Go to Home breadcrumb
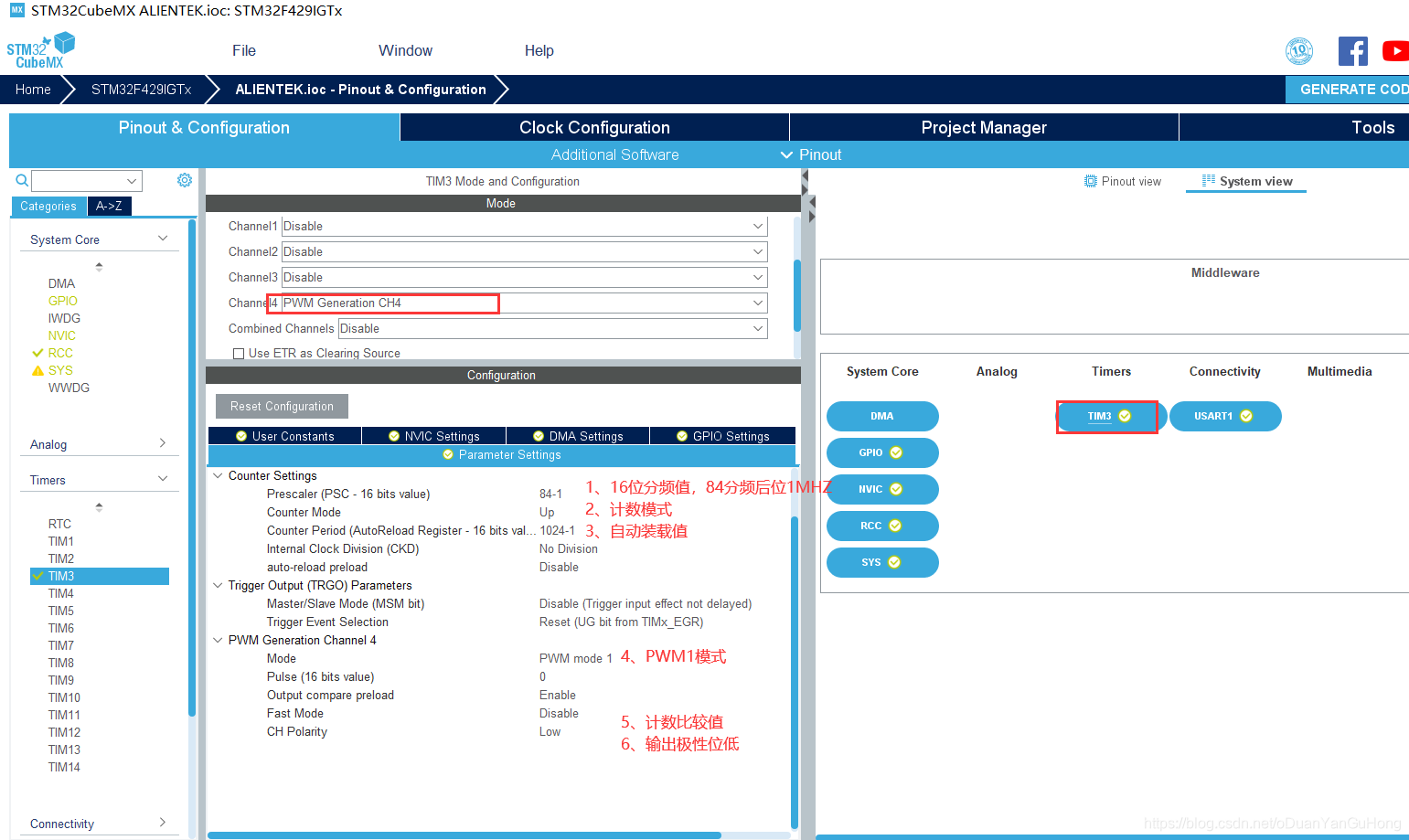This screenshot has width=1409, height=840. click(33, 90)
